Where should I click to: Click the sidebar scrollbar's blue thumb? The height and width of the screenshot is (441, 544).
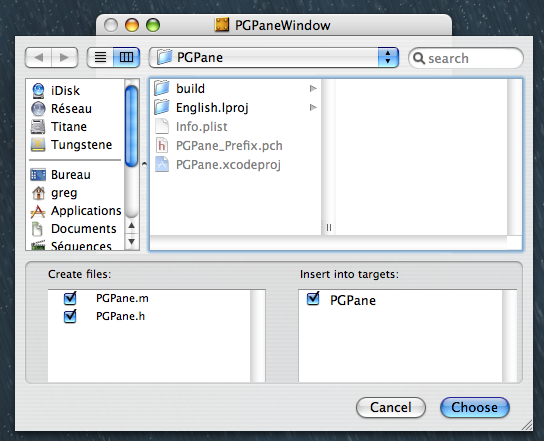pos(131,126)
